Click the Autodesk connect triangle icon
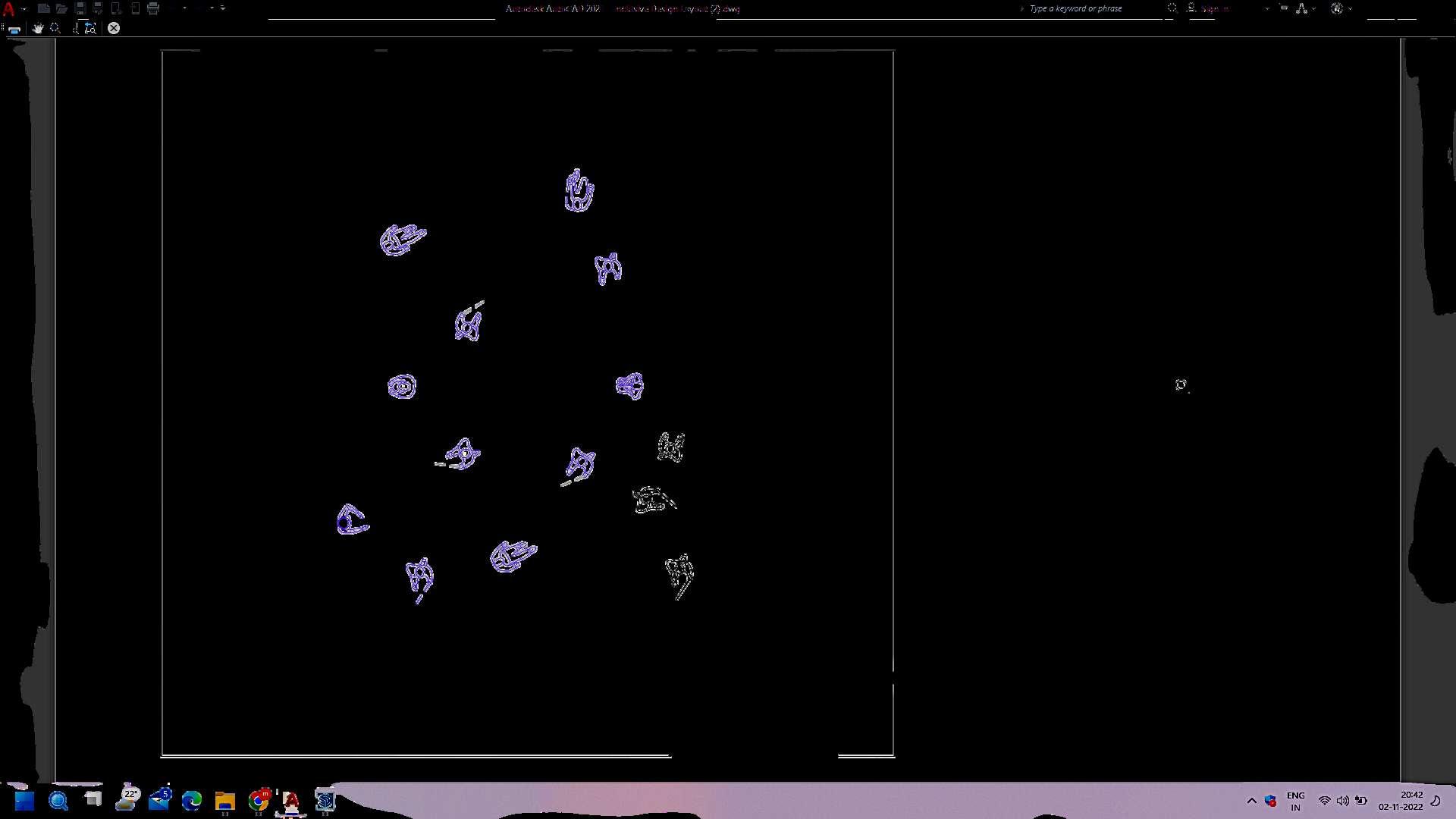Viewport: 1456px width, 819px height. click(x=1301, y=8)
